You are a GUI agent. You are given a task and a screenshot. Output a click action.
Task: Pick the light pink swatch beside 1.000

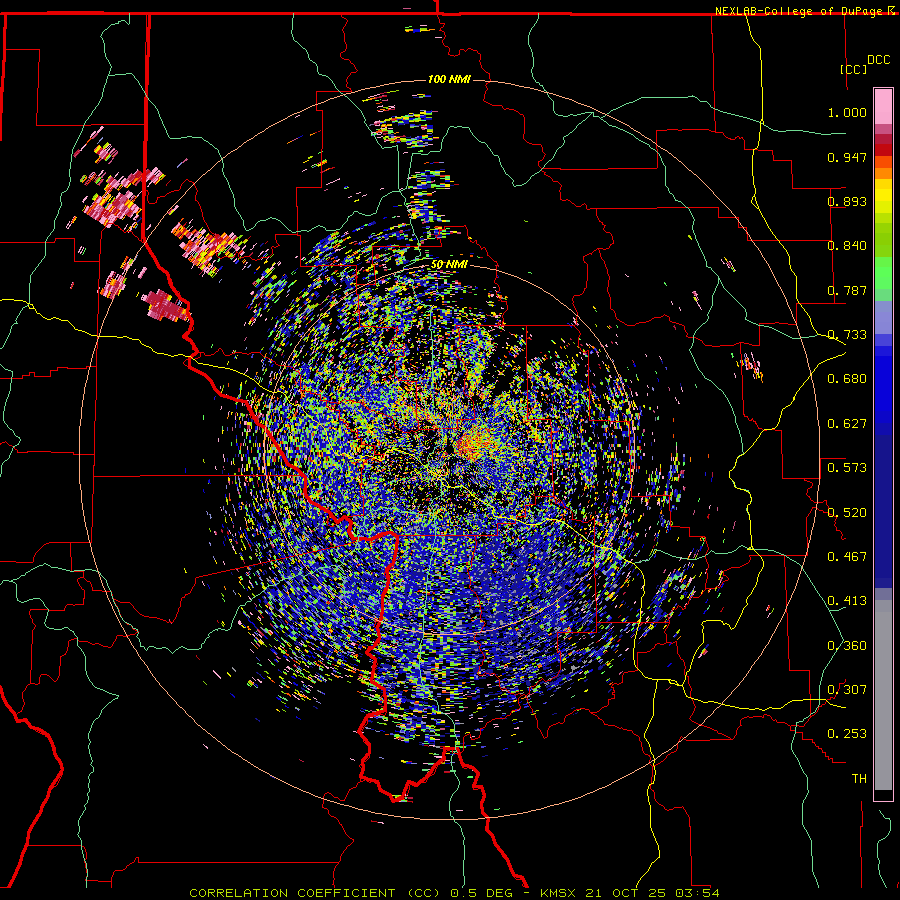tap(883, 107)
